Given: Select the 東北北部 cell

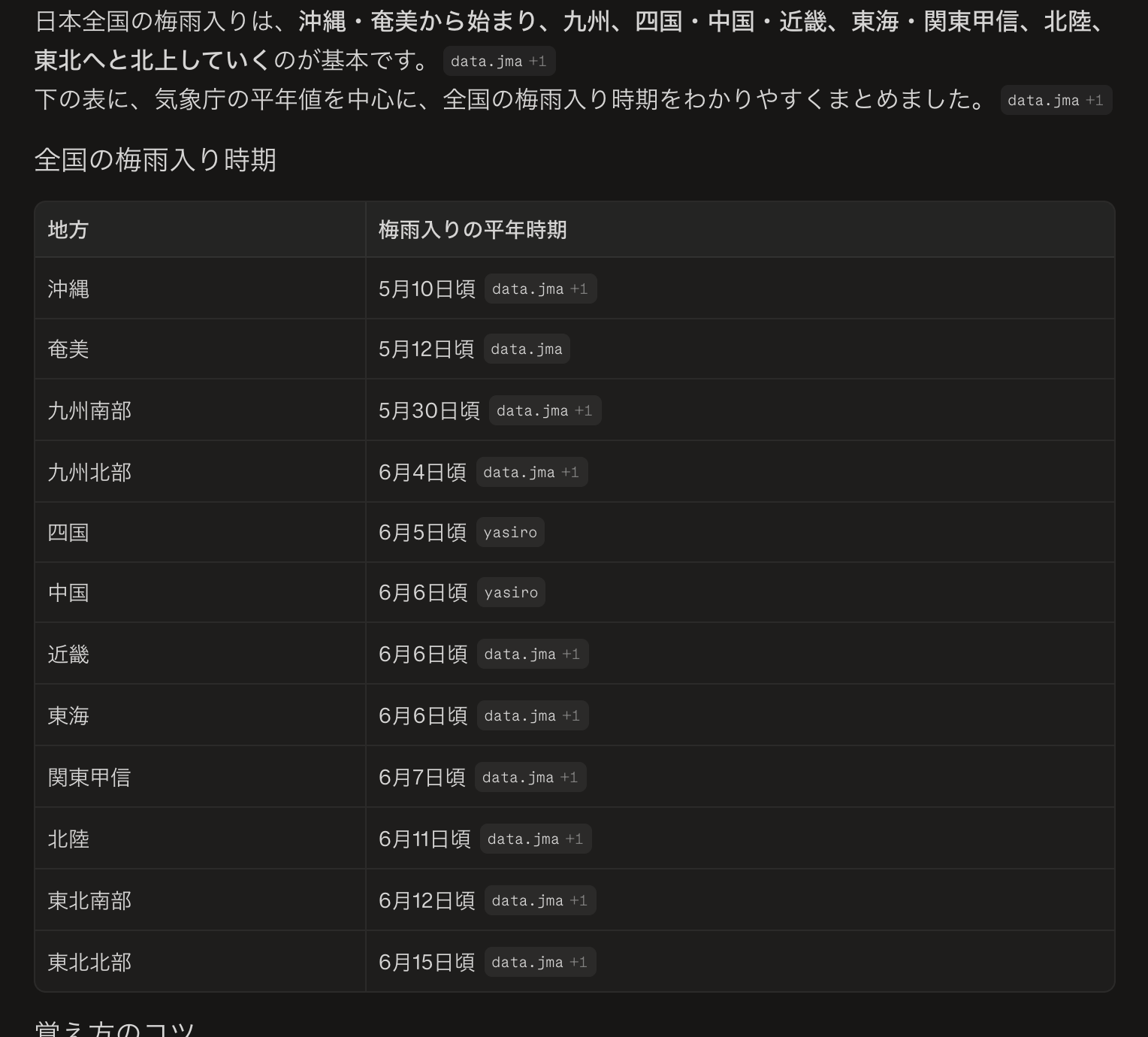Looking at the screenshot, I should (200, 962).
